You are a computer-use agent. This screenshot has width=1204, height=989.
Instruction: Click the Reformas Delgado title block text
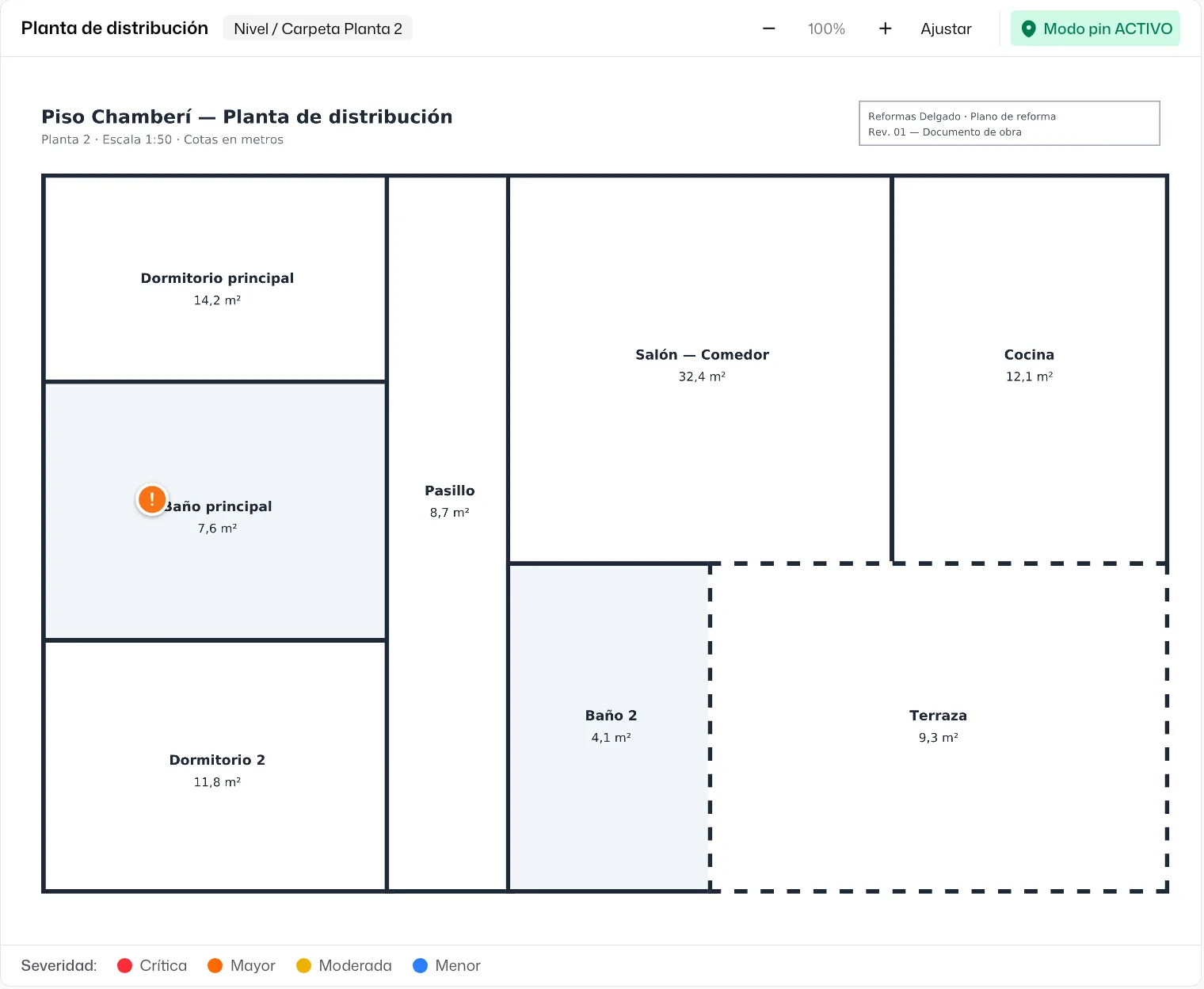click(x=962, y=116)
